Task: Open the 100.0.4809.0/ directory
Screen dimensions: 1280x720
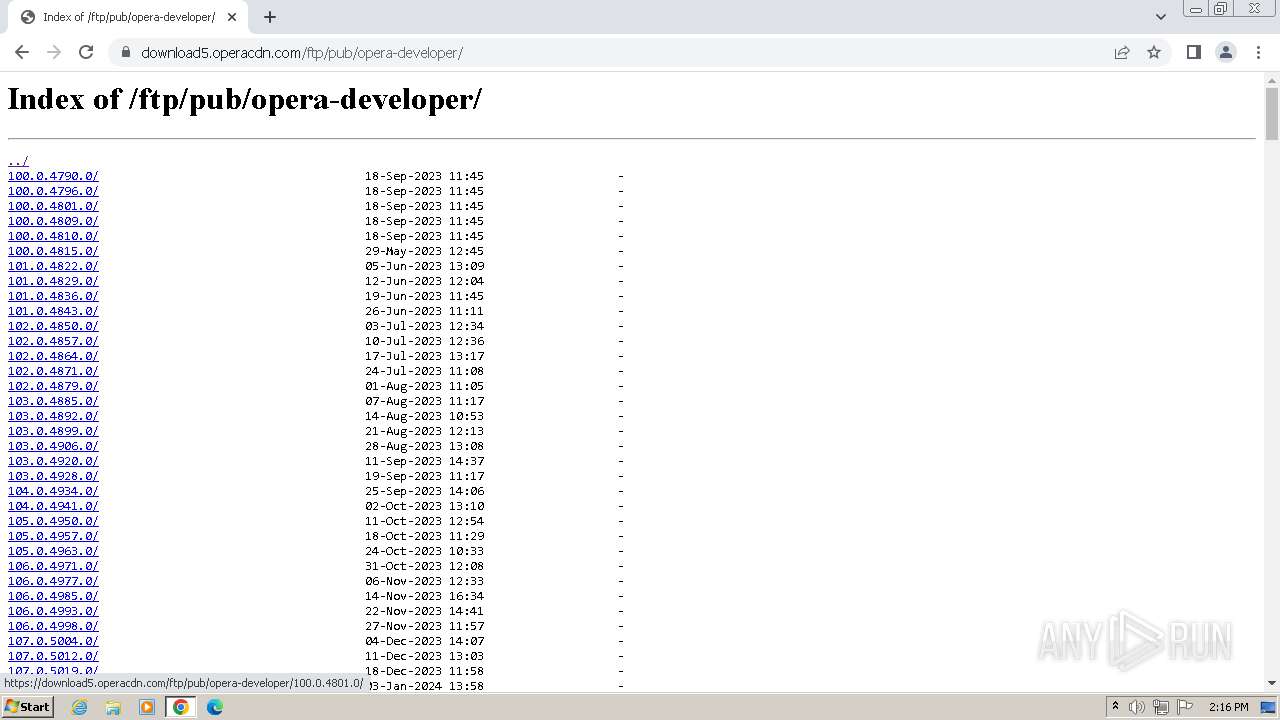Action: point(53,221)
